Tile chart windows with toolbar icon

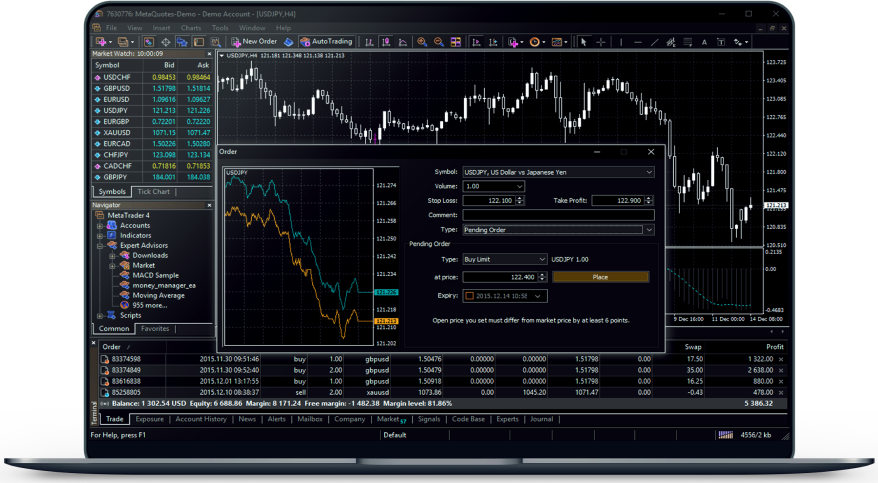[456, 42]
